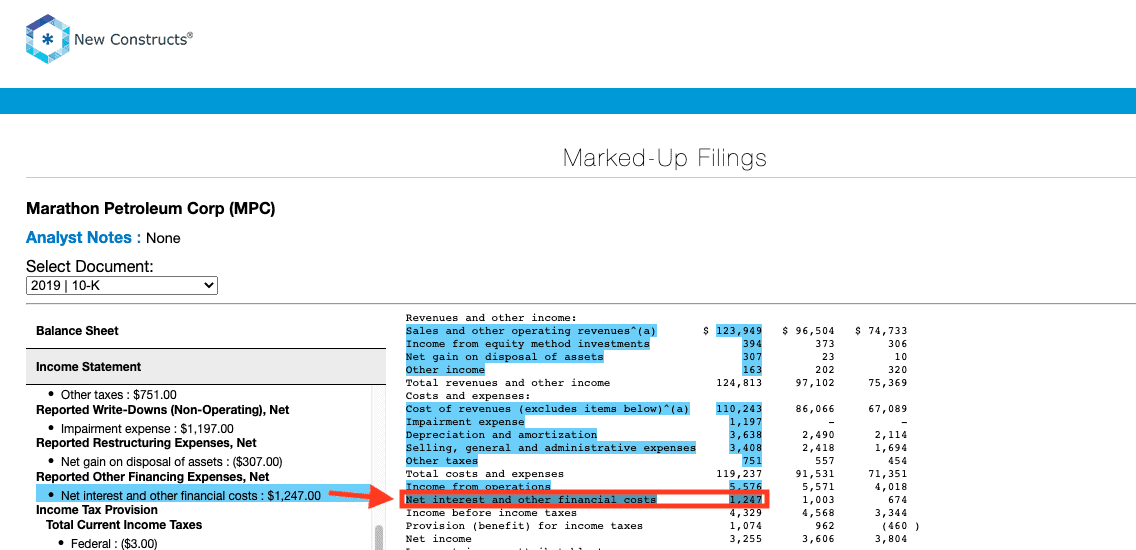Click highlighted 'Other income' filing row
Viewport: 1136px width, 550px height.
445,370
